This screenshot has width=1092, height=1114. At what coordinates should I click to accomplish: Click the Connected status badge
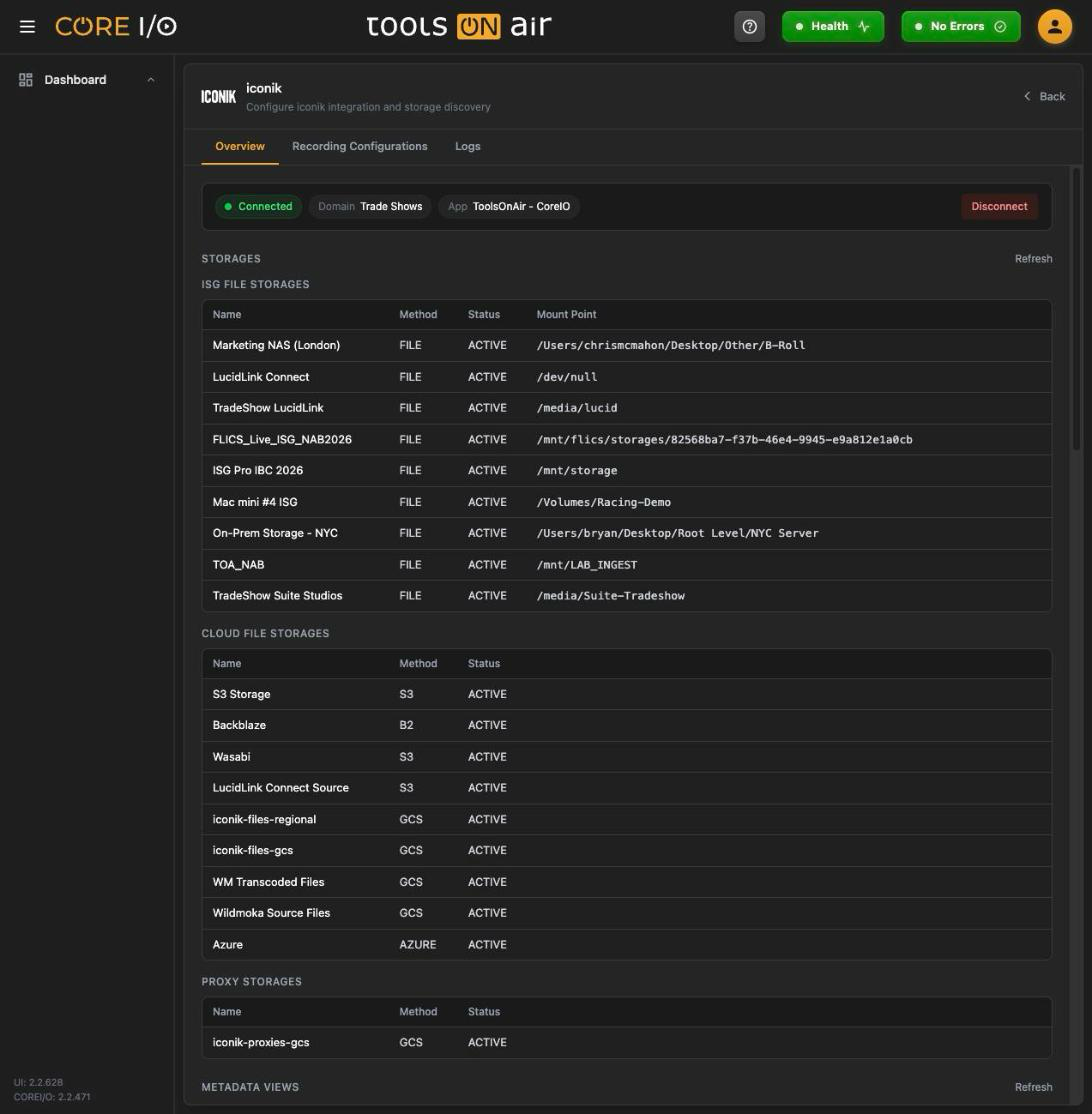(x=259, y=206)
